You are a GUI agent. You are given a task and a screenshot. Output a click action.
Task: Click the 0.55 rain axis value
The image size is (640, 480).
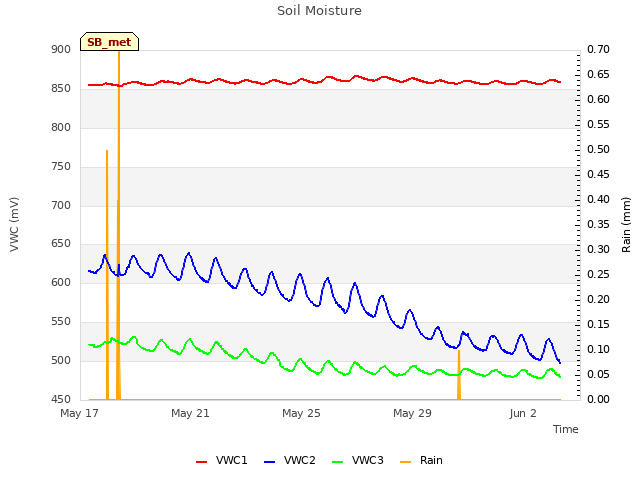(598, 124)
